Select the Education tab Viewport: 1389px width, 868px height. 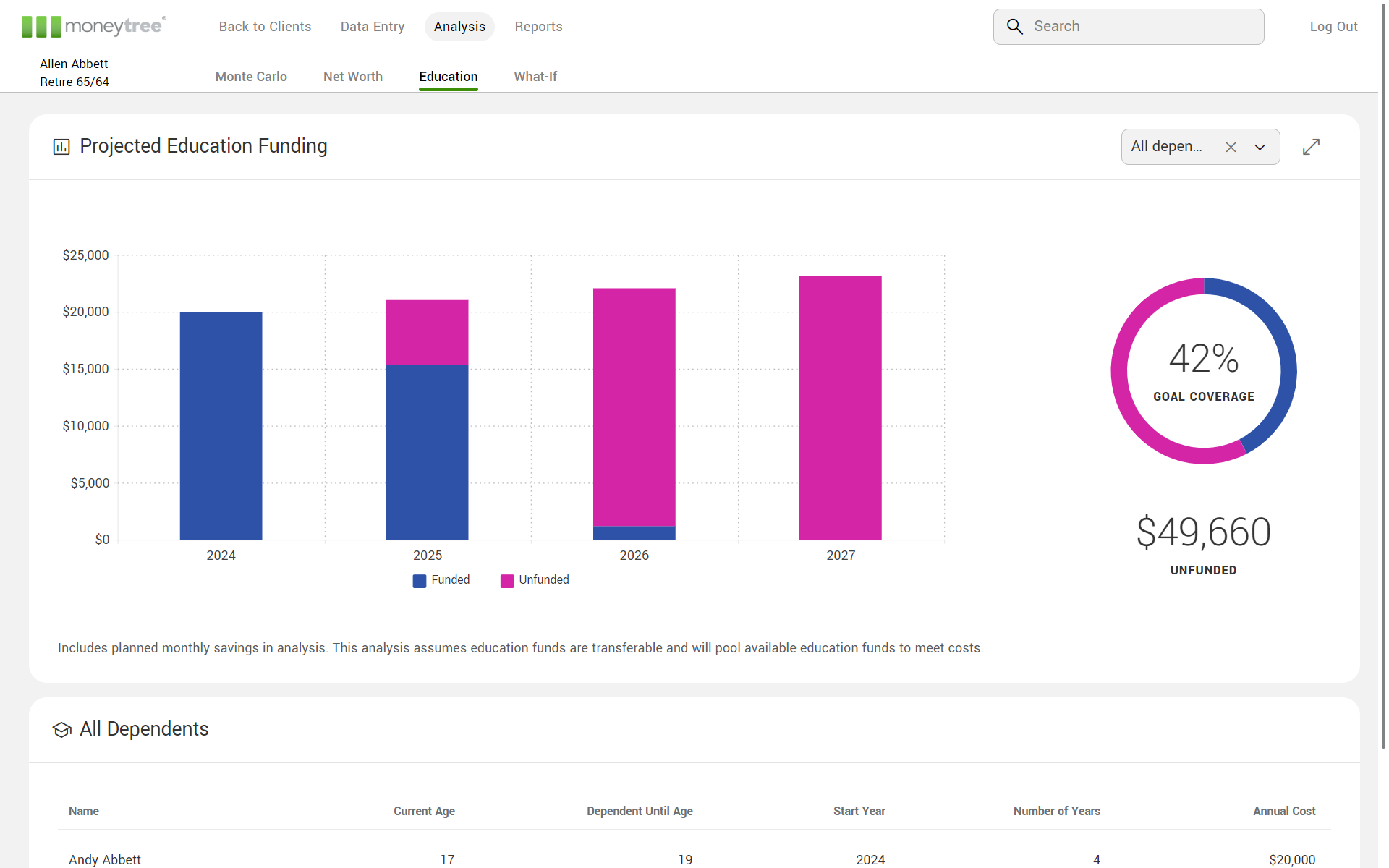[449, 77]
